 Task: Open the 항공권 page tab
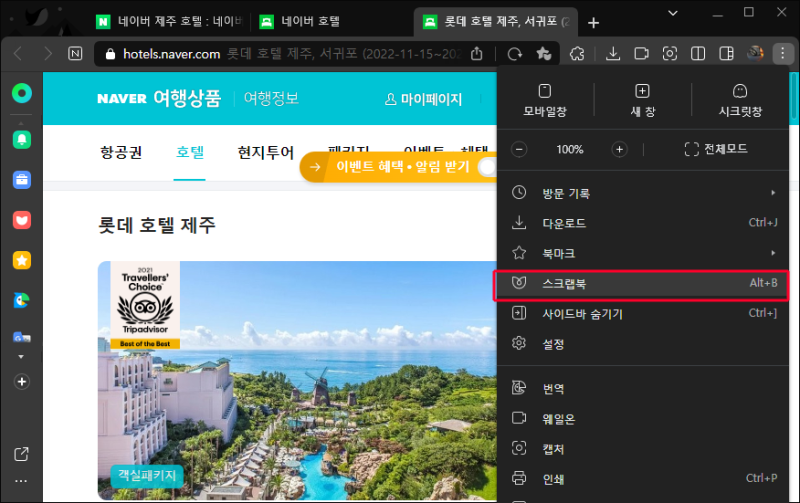coord(121,153)
